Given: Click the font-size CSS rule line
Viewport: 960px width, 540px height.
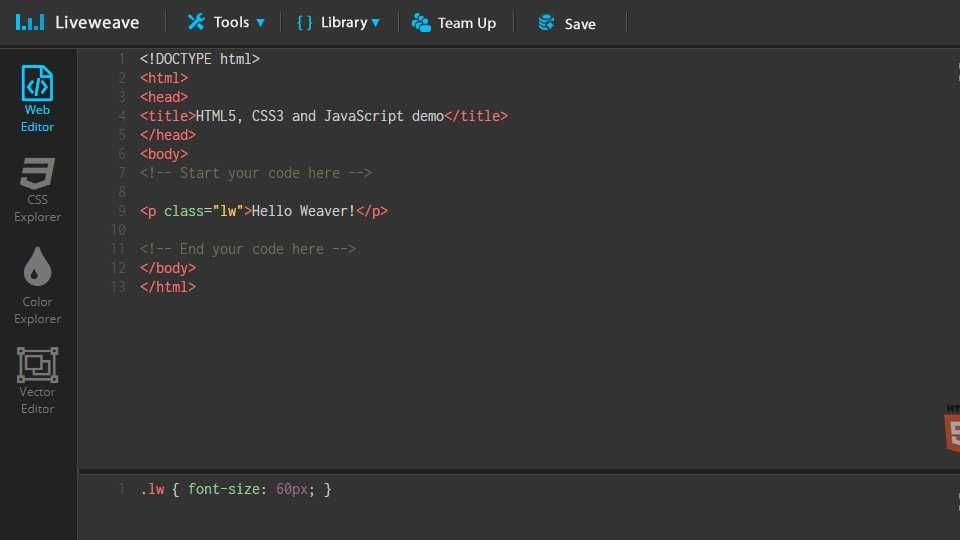Looking at the screenshot, I should pyautogui.click(x=236, y=489).
